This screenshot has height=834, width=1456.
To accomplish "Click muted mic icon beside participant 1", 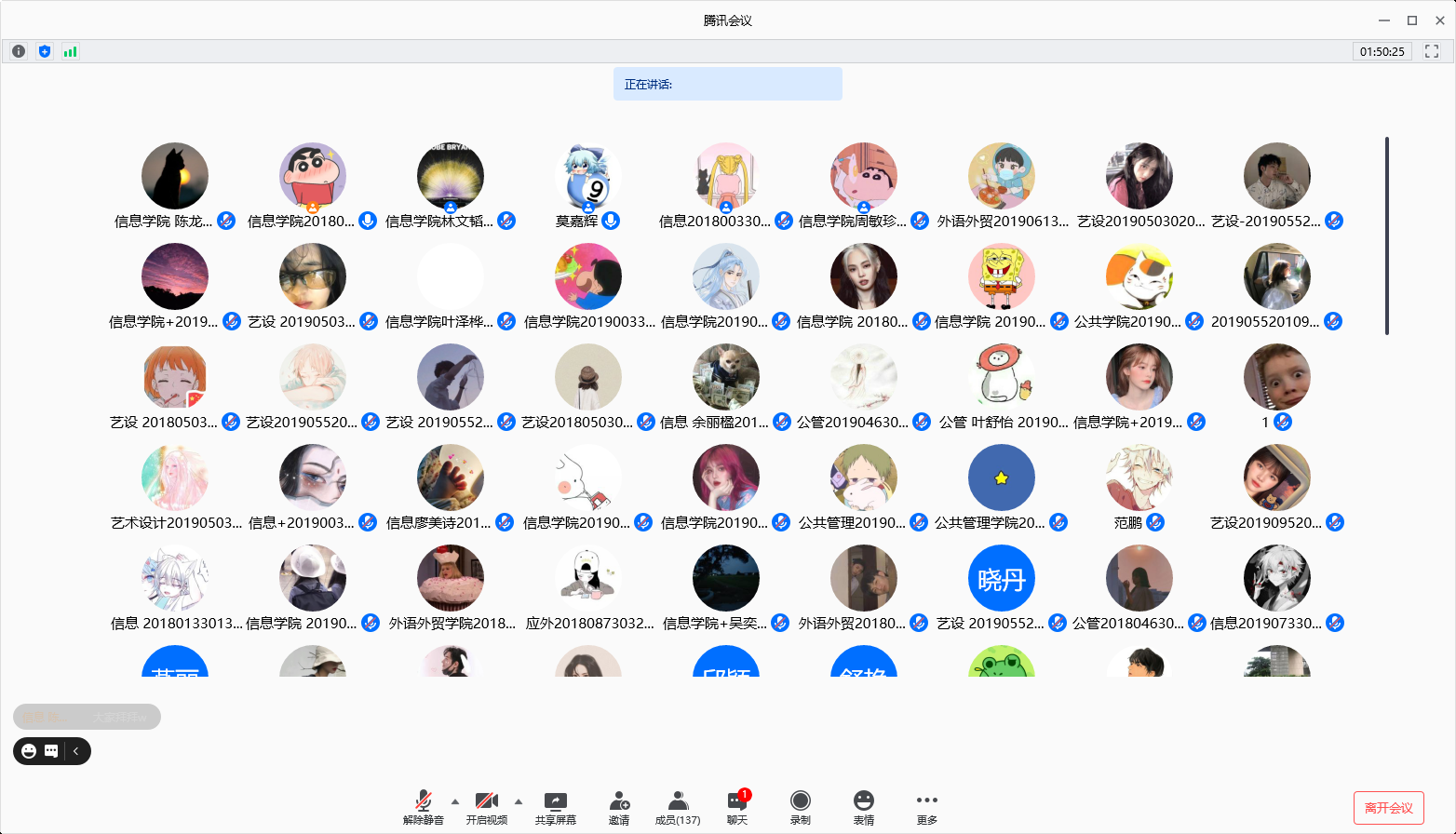I will click(x=1283, y=422).
